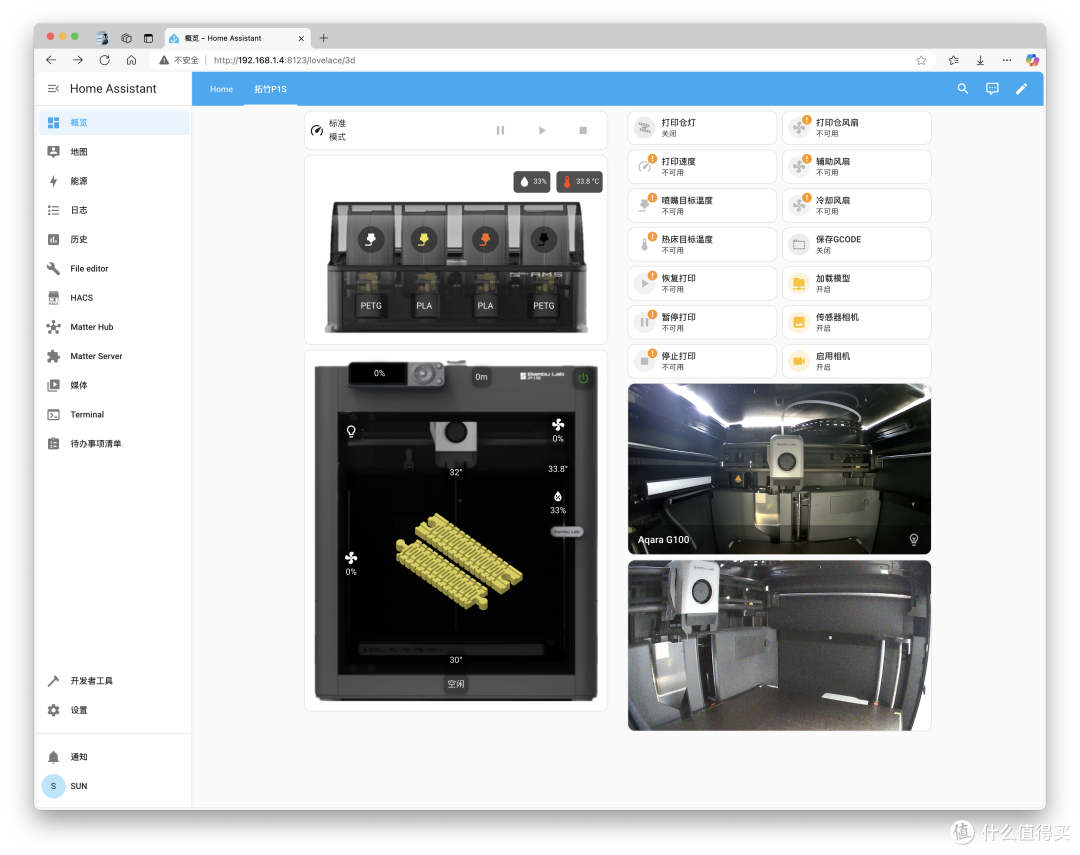Open the 待办事项清单 to-do list
The image size is (1080, 855).
[114, 444]
